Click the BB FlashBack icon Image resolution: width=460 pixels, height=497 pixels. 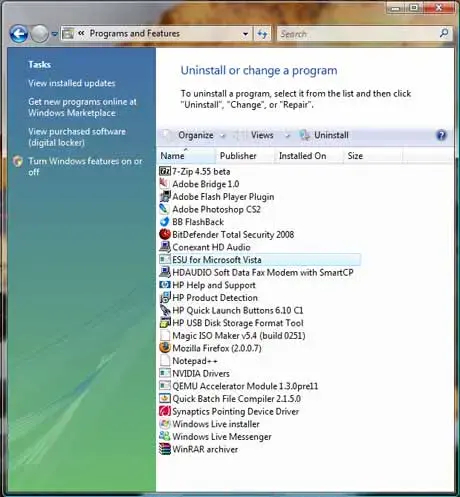point(165,222)
